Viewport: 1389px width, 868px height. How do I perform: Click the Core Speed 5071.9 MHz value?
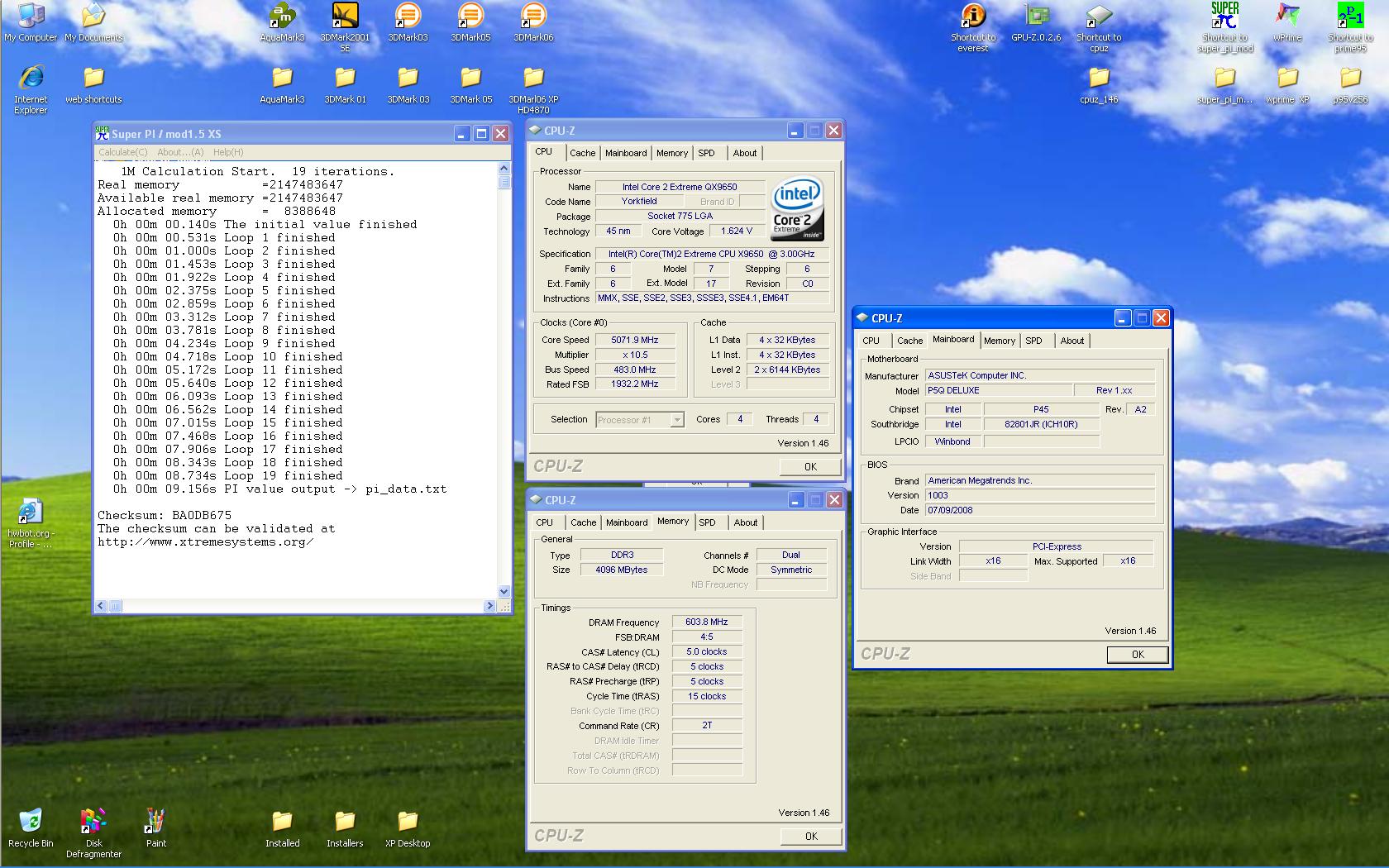click(635, 340)
